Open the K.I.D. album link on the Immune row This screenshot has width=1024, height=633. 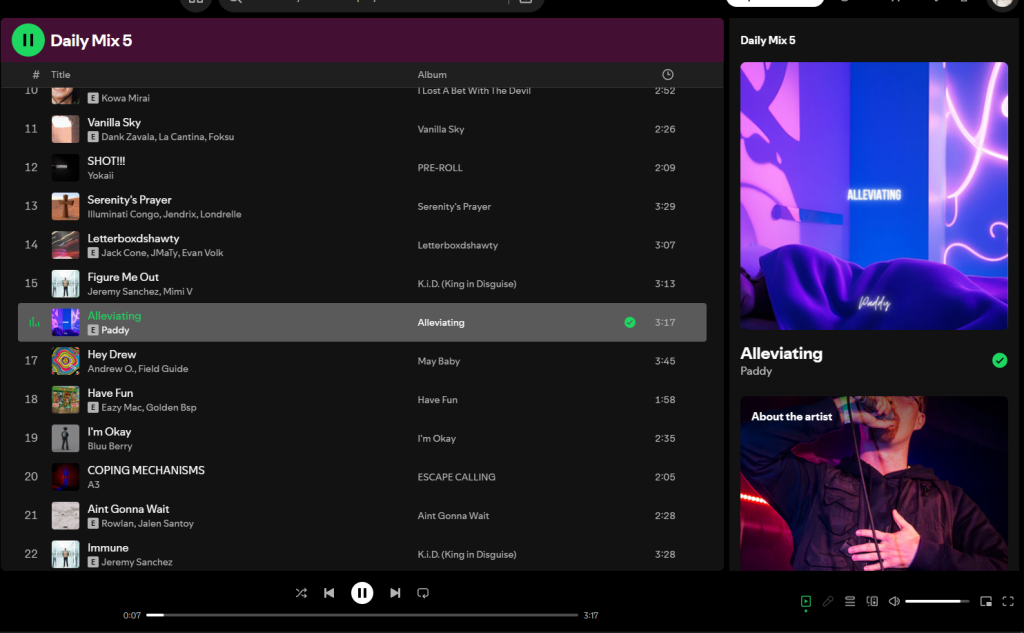[467, 555]
